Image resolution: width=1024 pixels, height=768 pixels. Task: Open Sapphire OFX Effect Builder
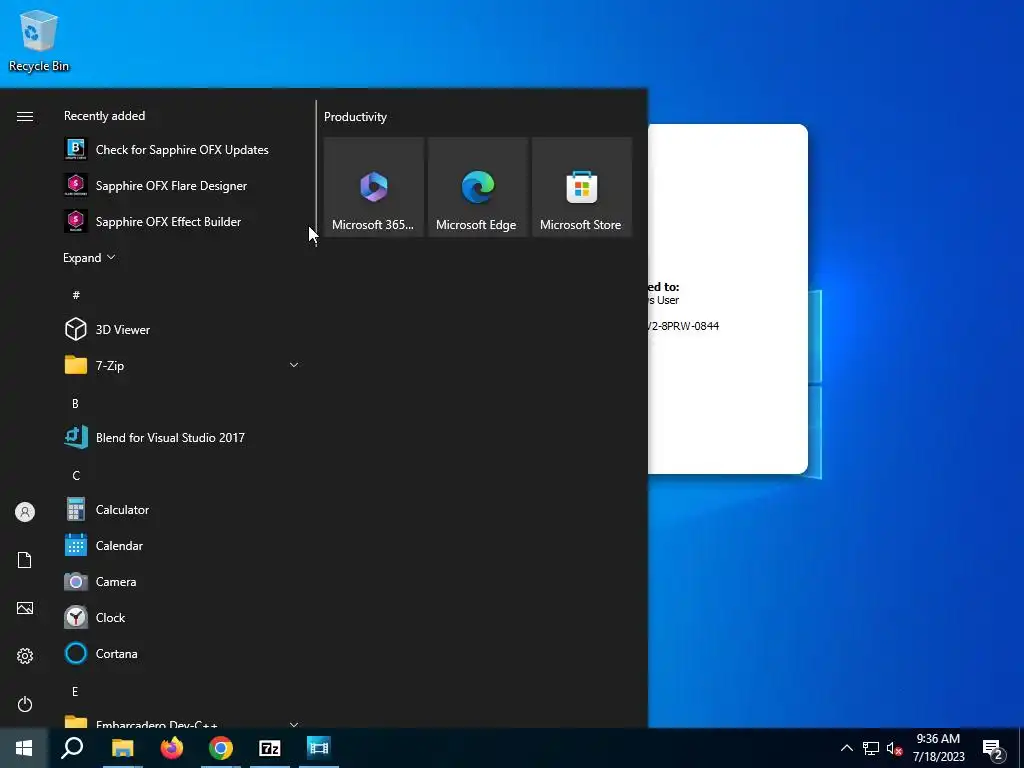coord(182,221)
